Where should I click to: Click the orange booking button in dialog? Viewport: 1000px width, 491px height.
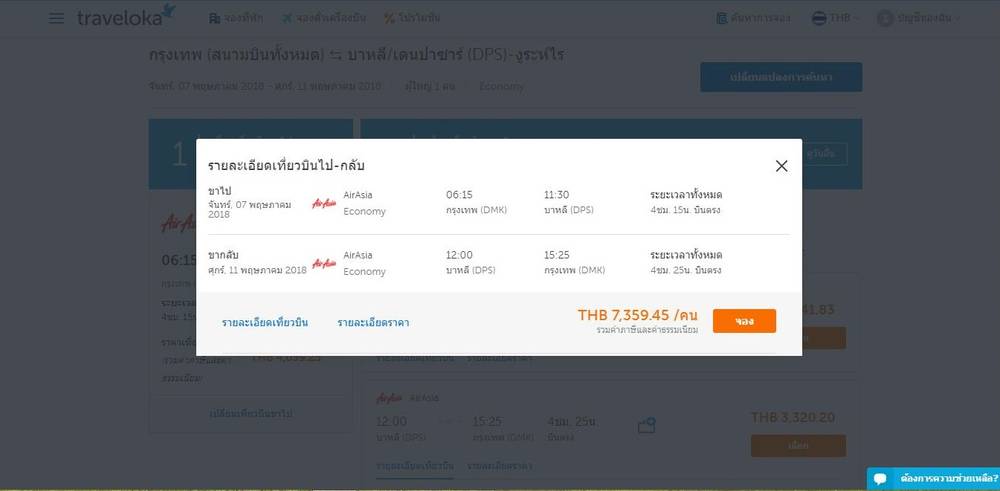(x=744, y=321)
